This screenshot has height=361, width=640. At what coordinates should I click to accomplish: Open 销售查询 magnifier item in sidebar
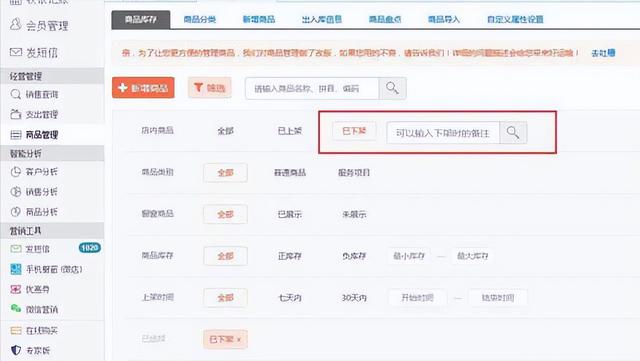[34, 94]
